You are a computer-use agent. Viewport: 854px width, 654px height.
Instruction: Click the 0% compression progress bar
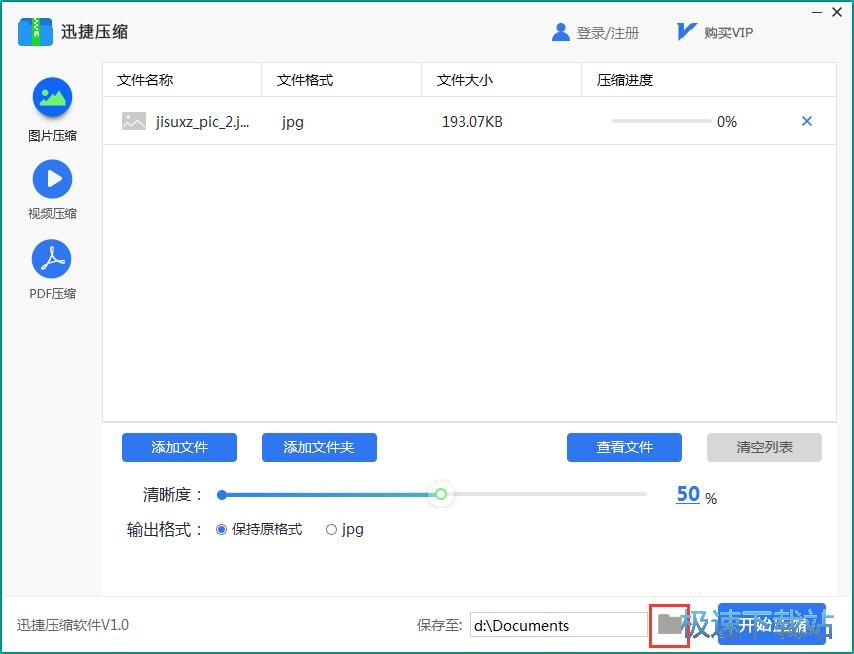tap(661, 121)
